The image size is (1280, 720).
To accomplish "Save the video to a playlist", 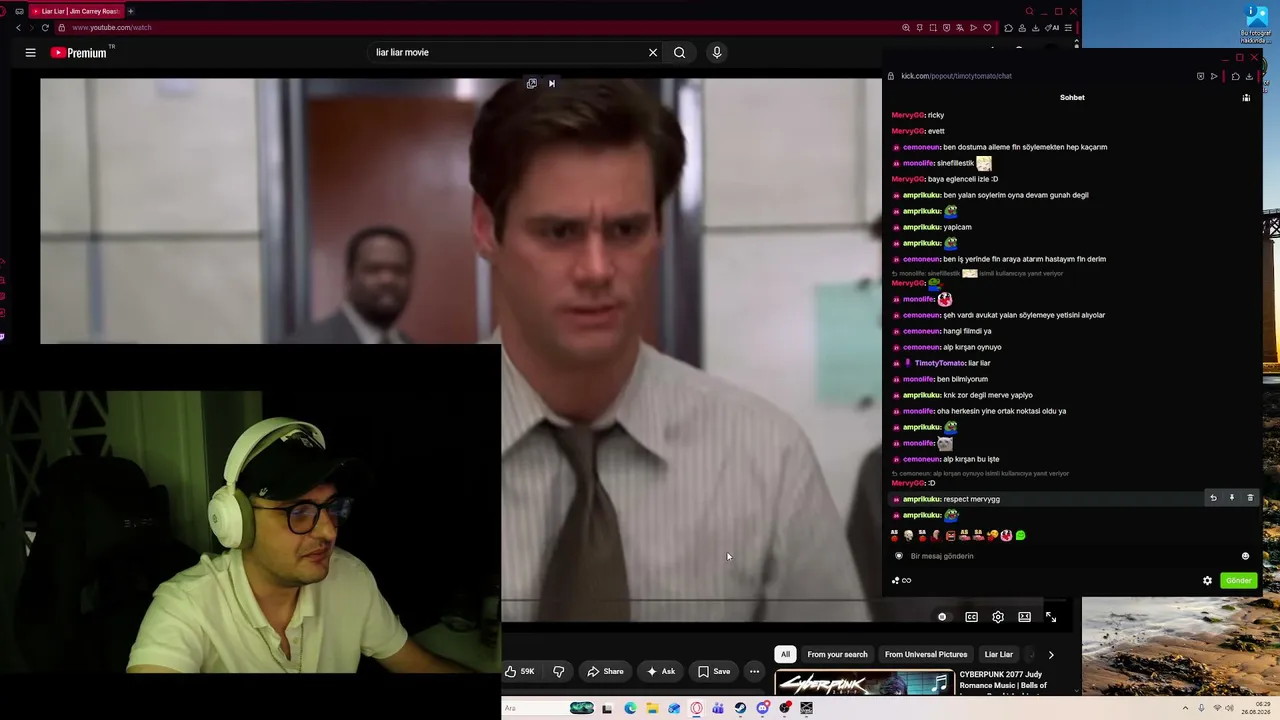I will point(714,671).
